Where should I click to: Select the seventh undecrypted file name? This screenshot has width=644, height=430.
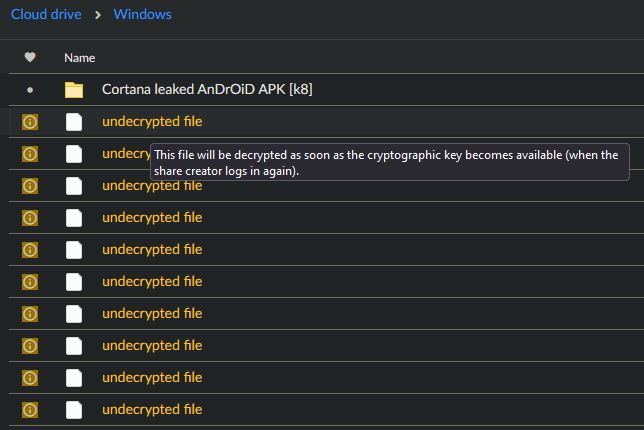(x=152, y=314)
